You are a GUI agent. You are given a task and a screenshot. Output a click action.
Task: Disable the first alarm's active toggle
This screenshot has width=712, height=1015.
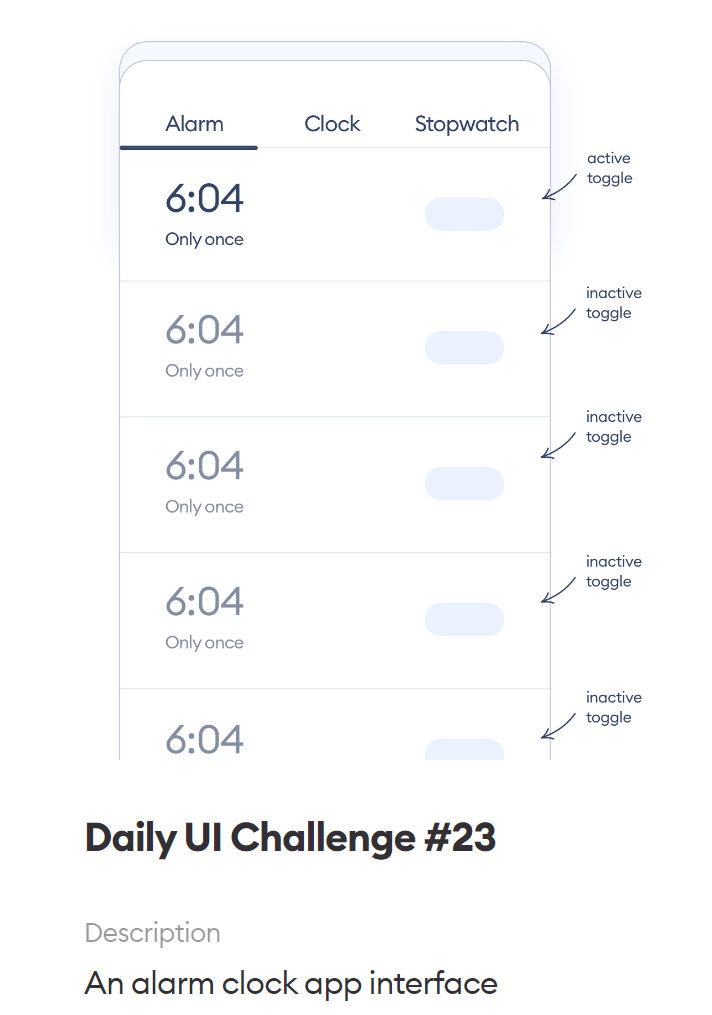[x=464, y=214]
